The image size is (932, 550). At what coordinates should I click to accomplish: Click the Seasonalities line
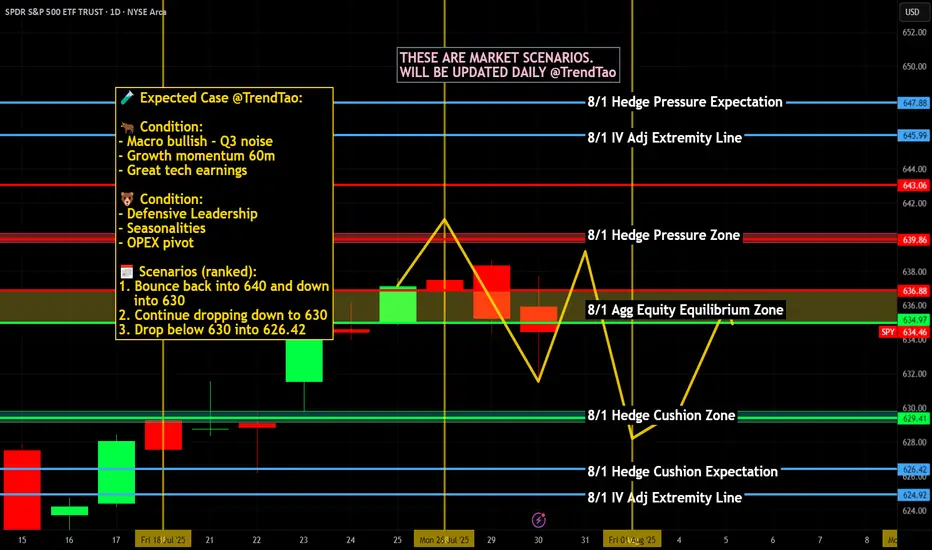tap(162, 228)
